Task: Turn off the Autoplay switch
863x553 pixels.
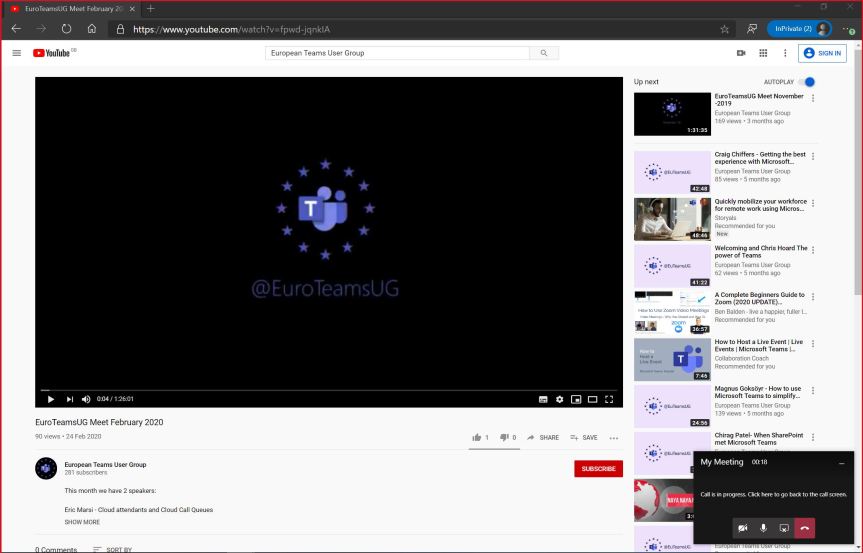Action: click(808, 82)
